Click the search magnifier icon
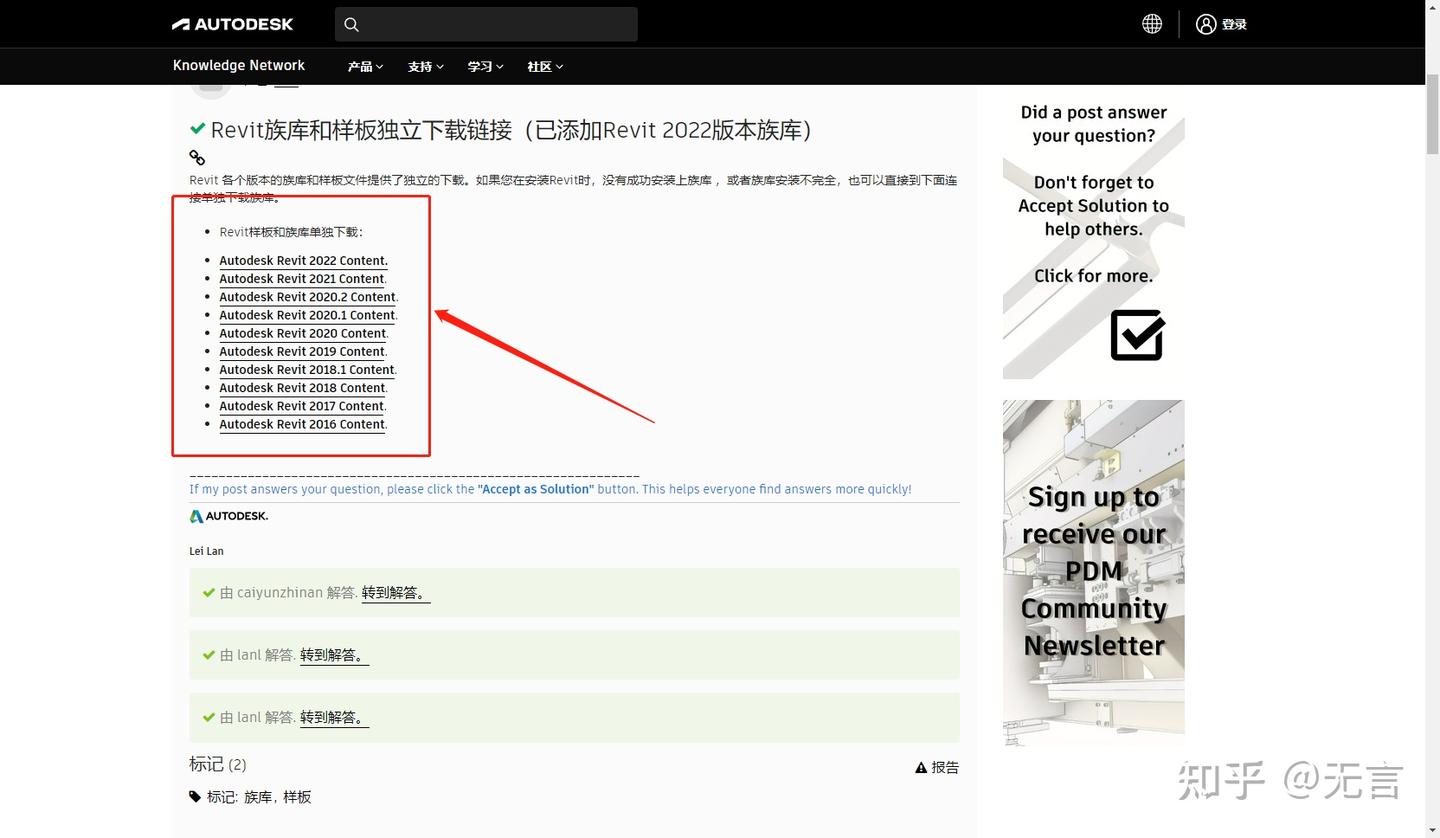1440x838 pixels. (351, 24)
